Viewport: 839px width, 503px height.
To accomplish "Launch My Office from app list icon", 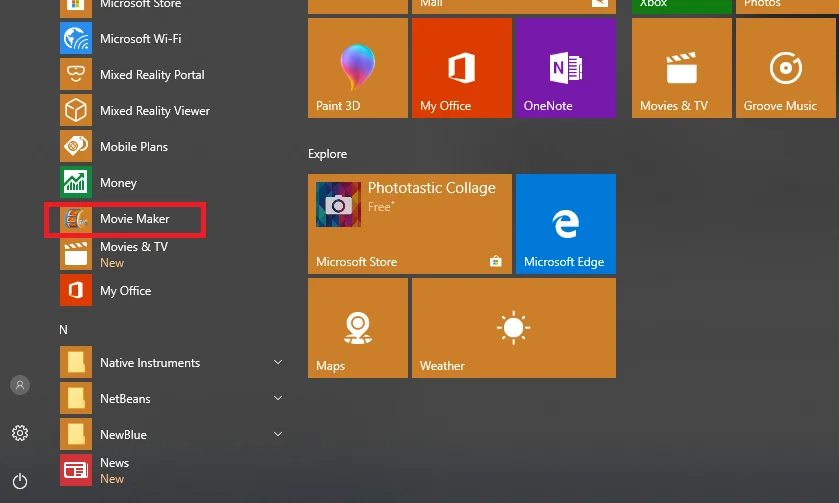I will 75,290.
